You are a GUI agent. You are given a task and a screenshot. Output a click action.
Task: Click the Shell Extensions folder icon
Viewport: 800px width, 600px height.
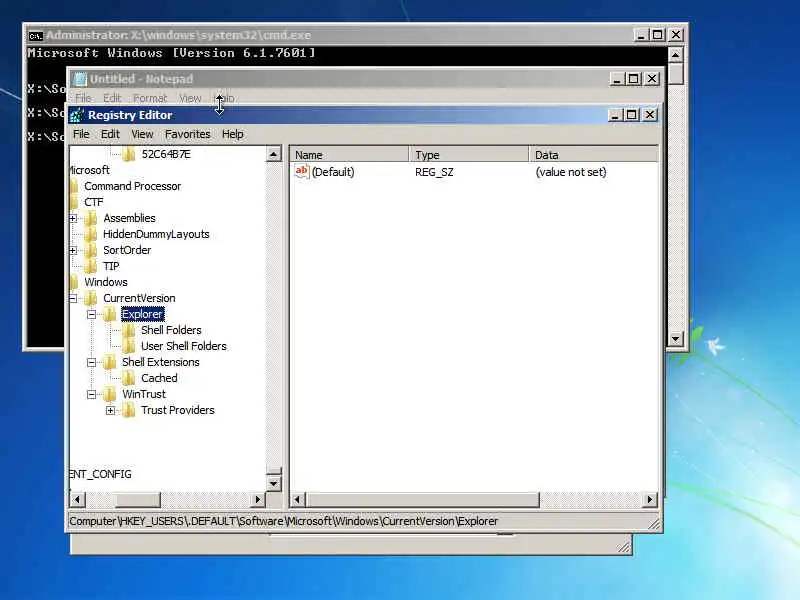pyautogui.click(x=110, y=362)
